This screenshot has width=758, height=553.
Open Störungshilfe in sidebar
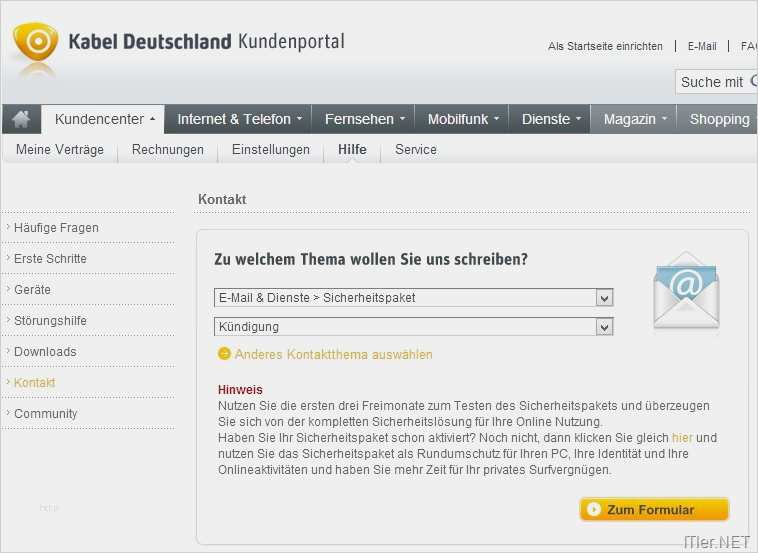click(x=50, y=320)
